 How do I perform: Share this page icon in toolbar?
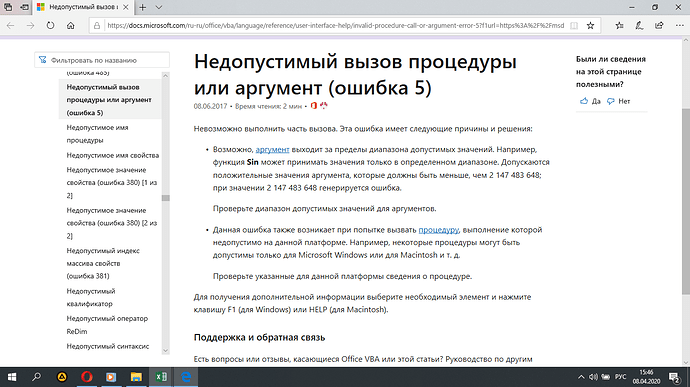pos(659,26)
